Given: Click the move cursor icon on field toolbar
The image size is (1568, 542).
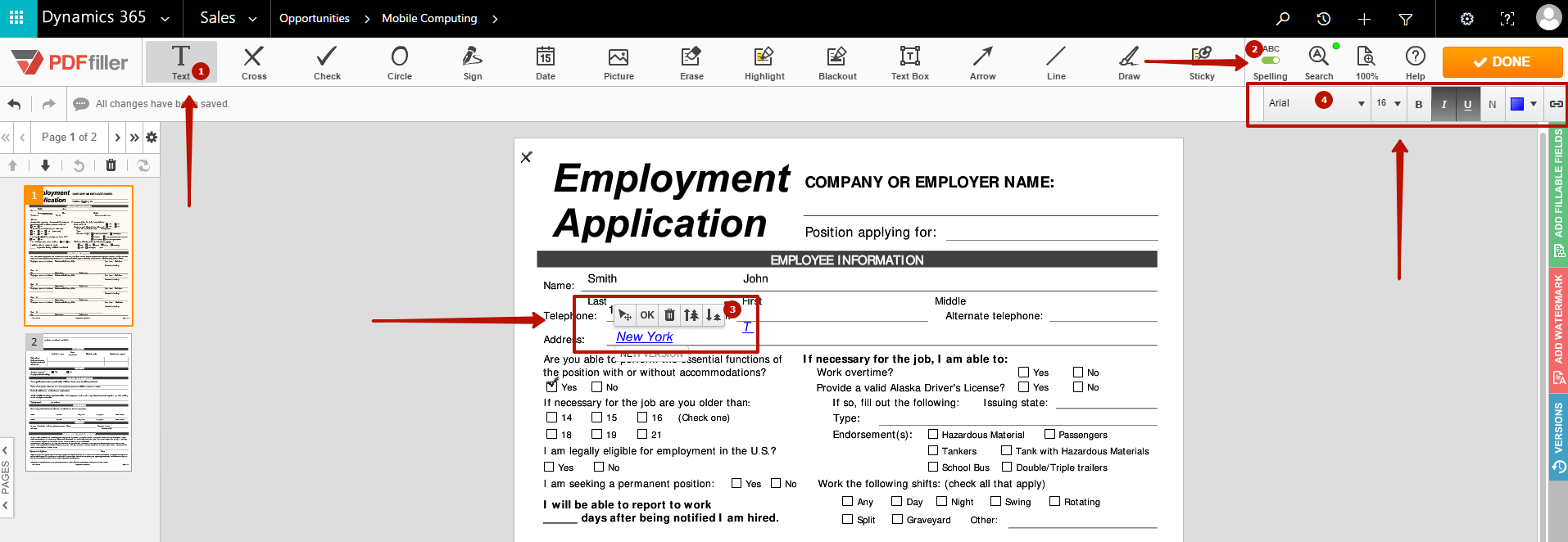Looking at the screenshot, I should (624, 315).
